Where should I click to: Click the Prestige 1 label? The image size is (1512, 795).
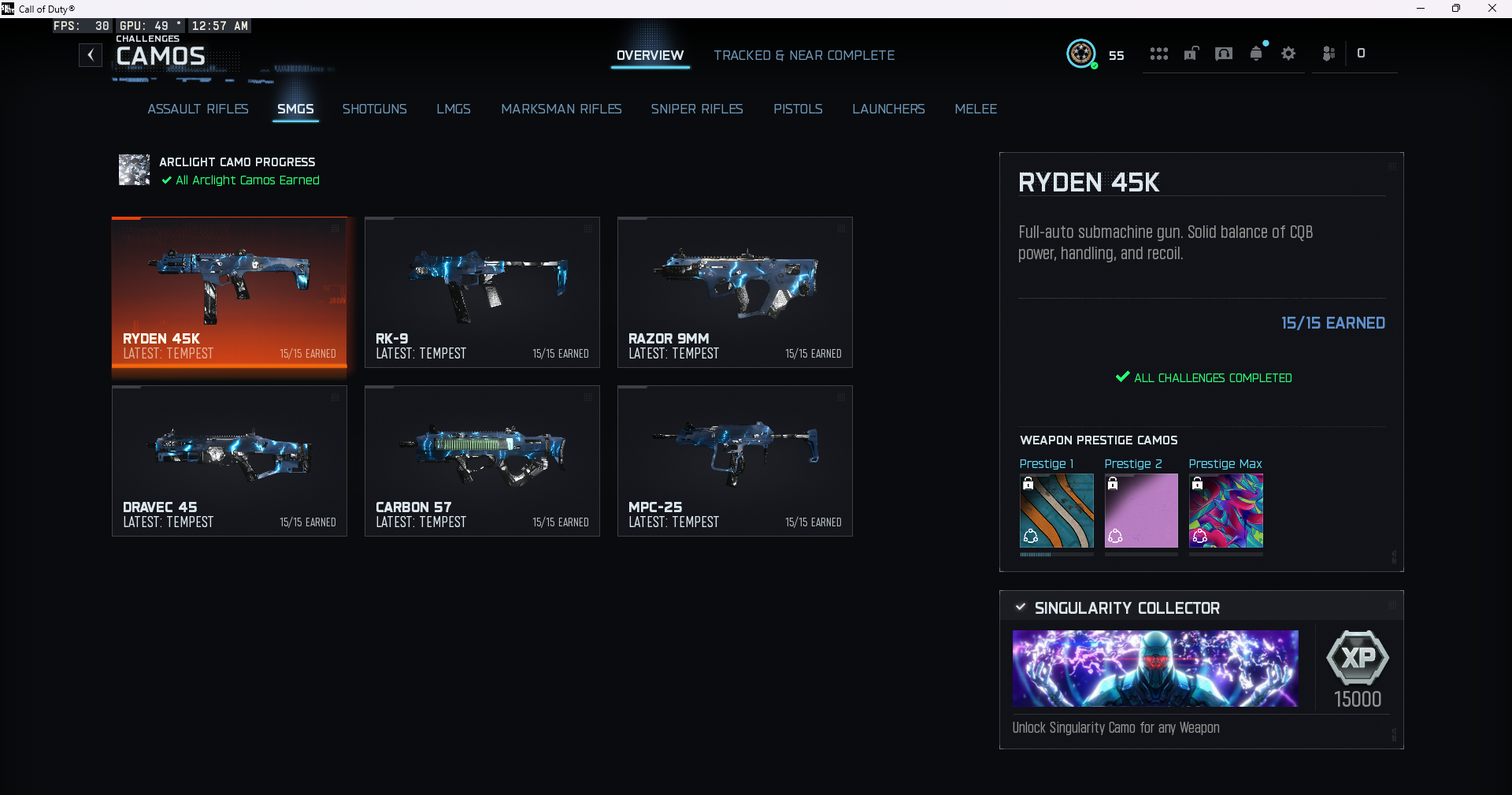1047,464
